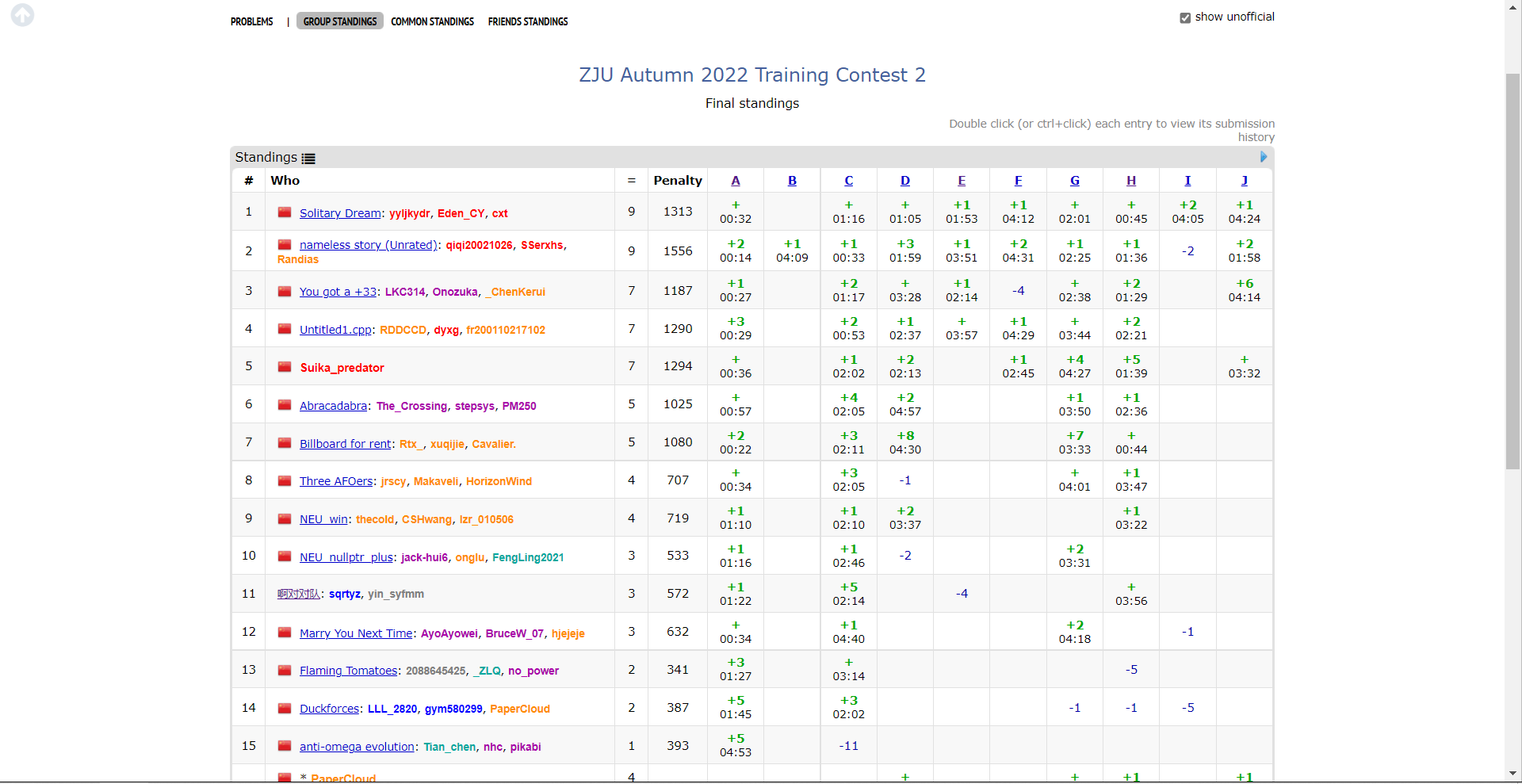Screen dimensions: 1522x784
Task: Switch to Common Standings tab
Action: pyautogui.click(x=432, y=21)
